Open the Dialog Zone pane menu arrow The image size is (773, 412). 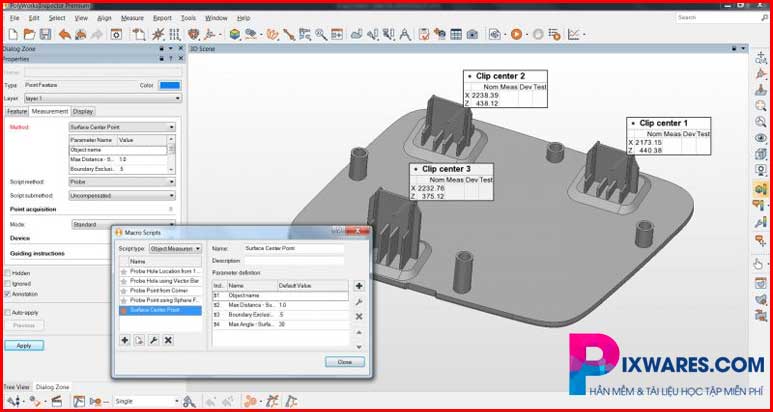click(x=171, y=49)
